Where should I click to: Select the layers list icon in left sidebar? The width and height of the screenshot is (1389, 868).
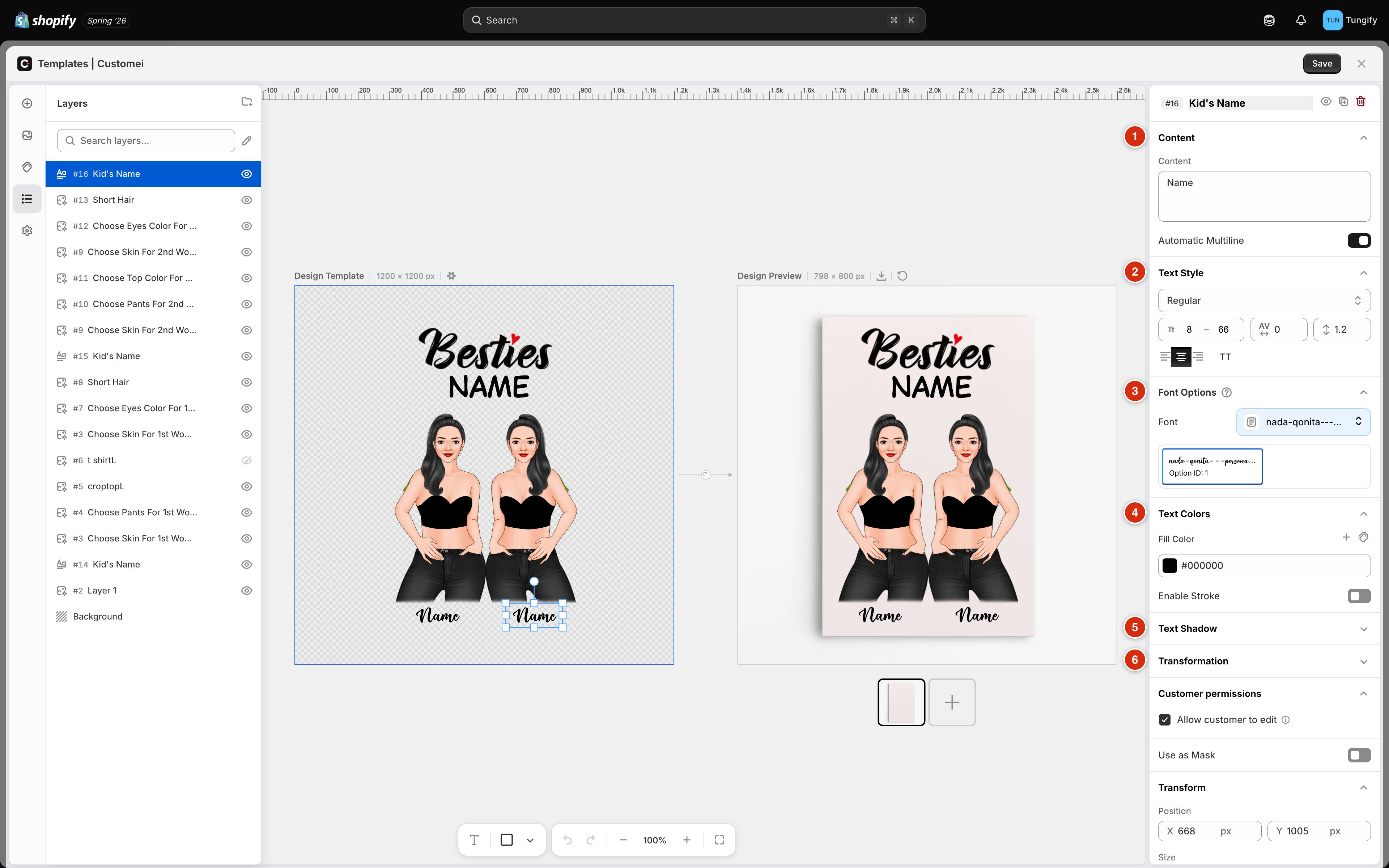point(27,199)
